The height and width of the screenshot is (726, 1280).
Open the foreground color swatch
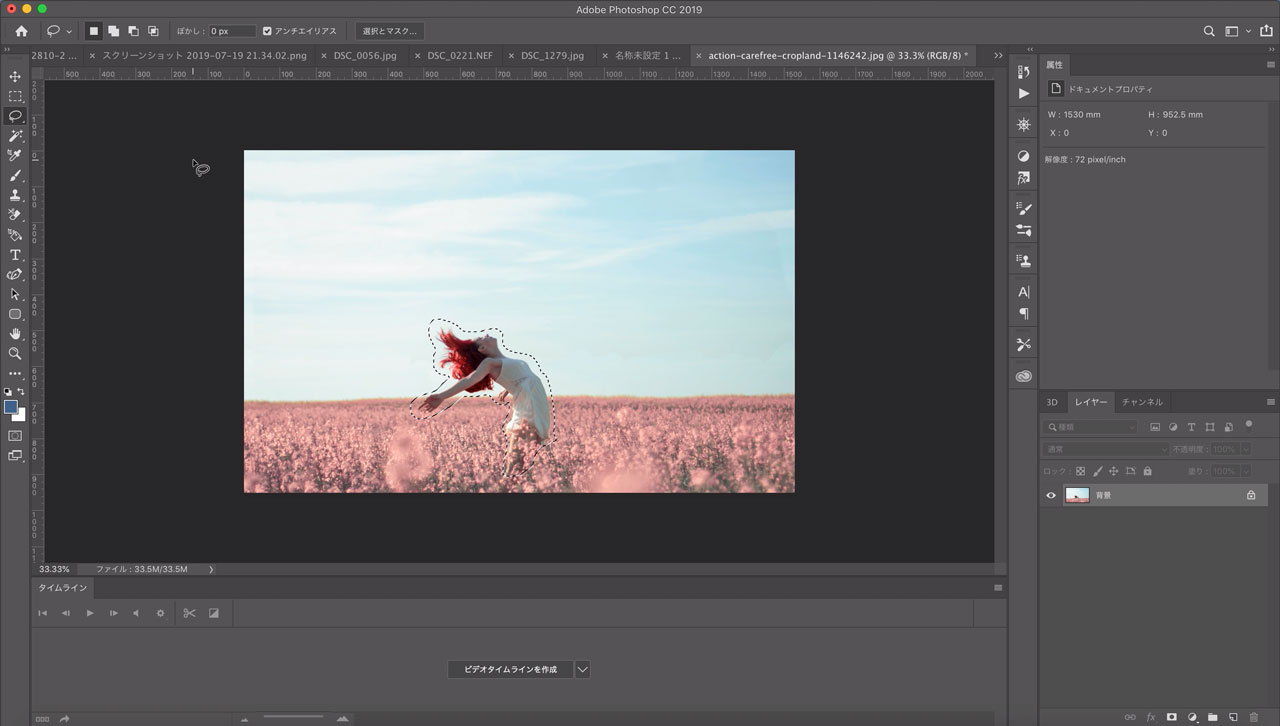coord(11,407)
